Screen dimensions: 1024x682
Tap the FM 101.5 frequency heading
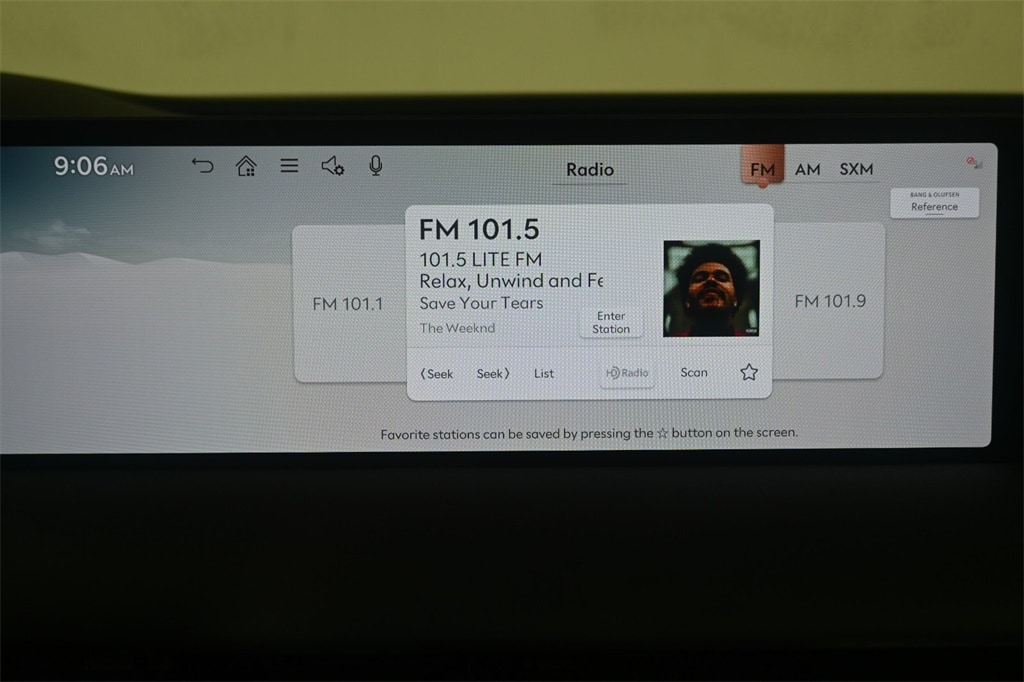[479, 229]
